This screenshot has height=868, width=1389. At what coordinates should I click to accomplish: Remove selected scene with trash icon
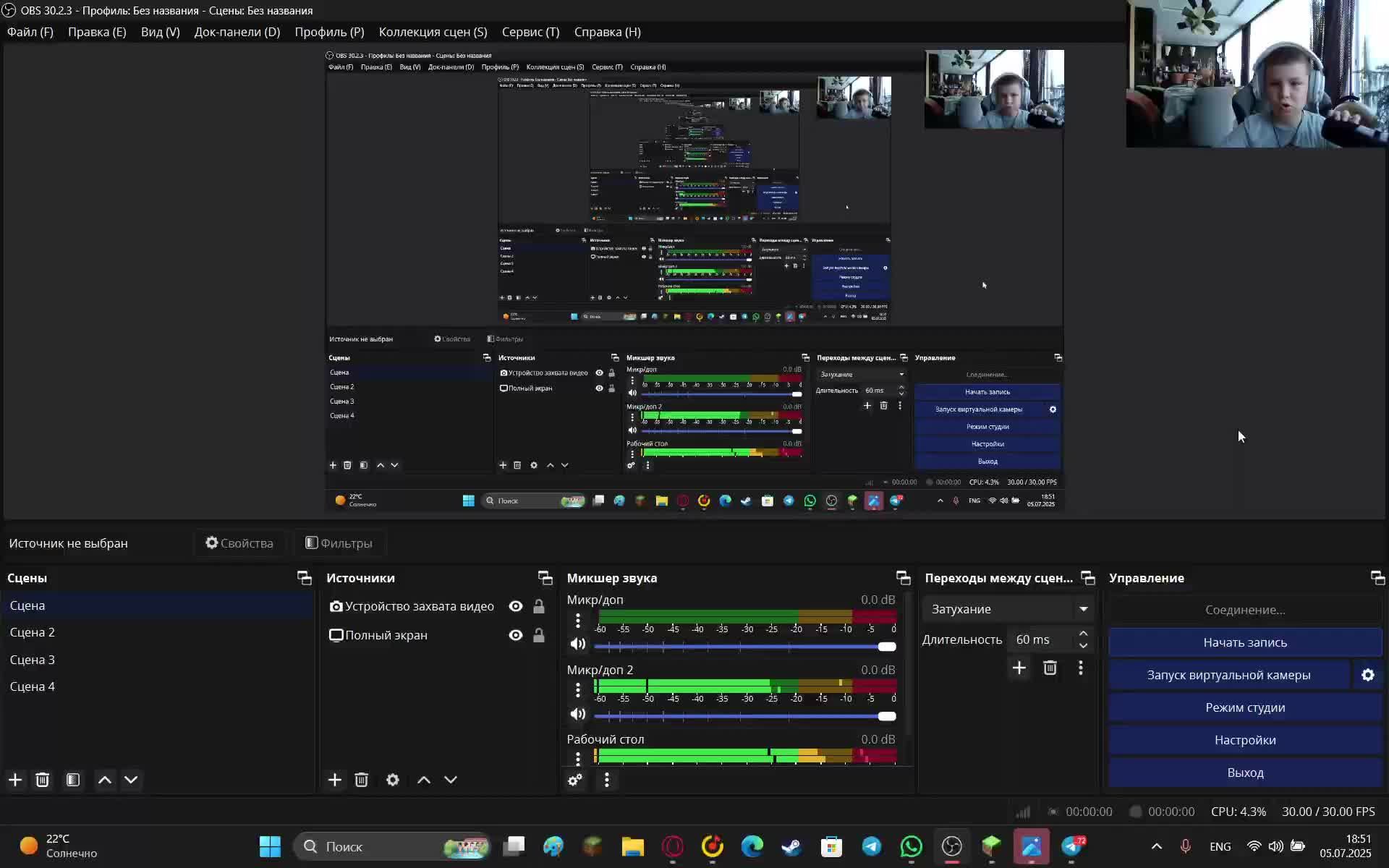coord(43,780)
